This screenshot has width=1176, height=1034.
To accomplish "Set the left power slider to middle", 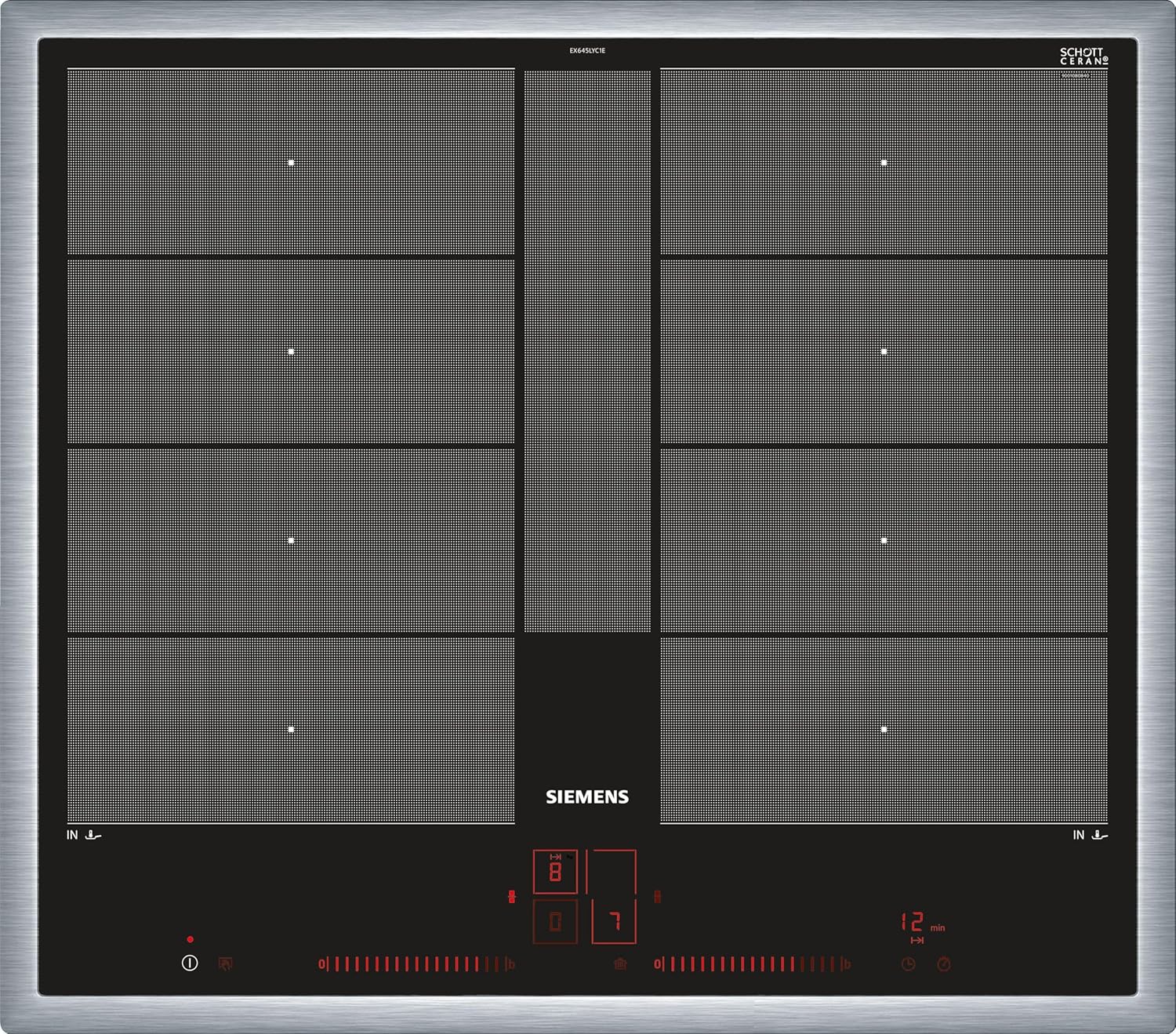I will 416,964.
